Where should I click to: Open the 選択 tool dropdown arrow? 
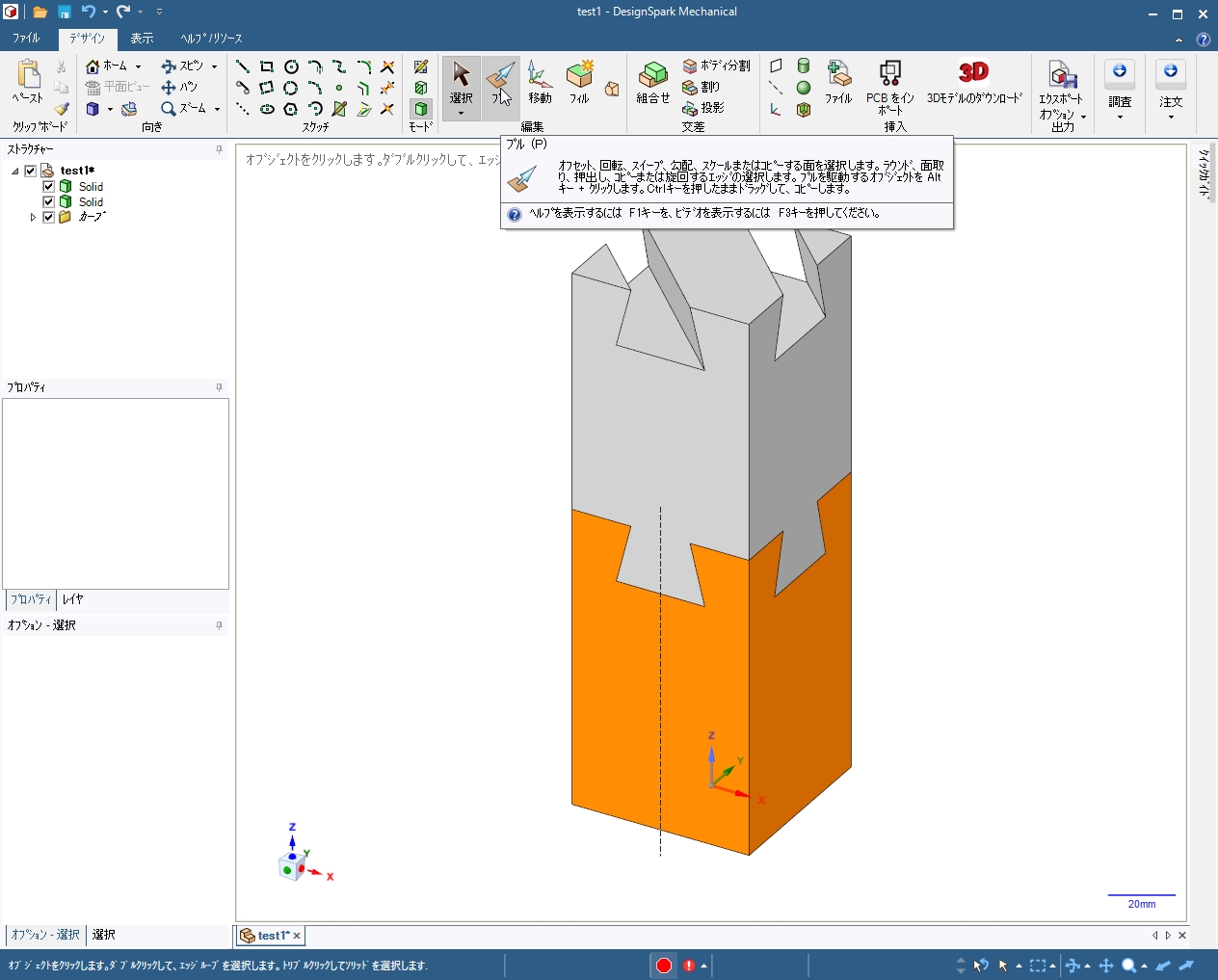pos(461,114)
